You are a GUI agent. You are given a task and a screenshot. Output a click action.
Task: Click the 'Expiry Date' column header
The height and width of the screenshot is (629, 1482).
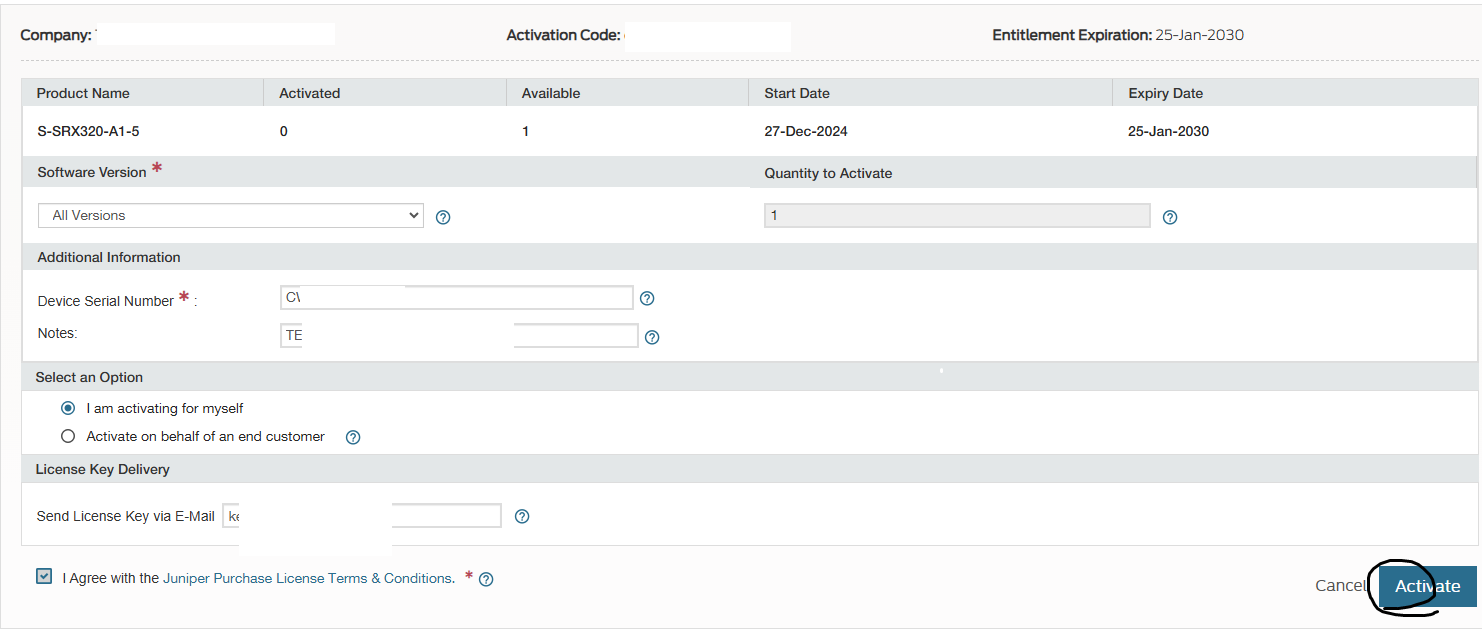point(1166,93)
